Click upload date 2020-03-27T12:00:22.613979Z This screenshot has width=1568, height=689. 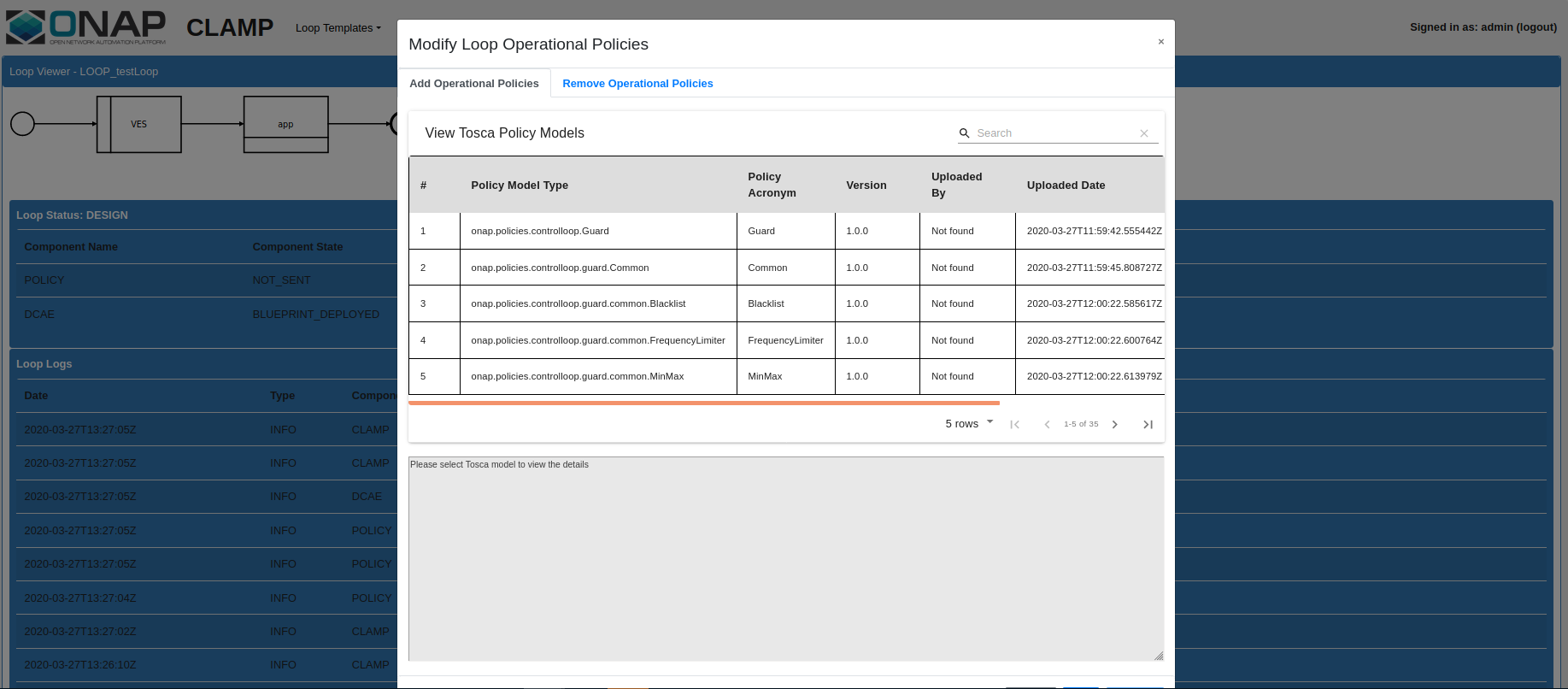pos(1094,376)
